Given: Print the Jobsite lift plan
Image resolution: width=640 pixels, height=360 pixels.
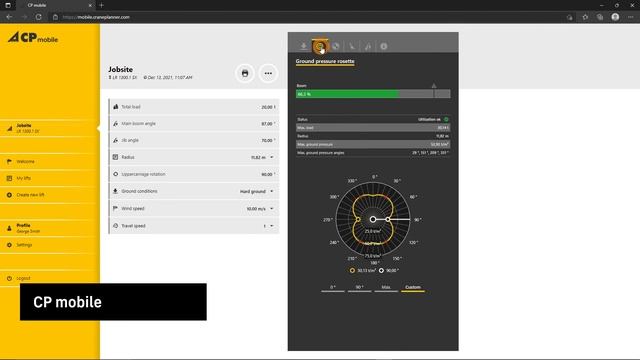Looking at the screenshot, I should pos(245,73).
